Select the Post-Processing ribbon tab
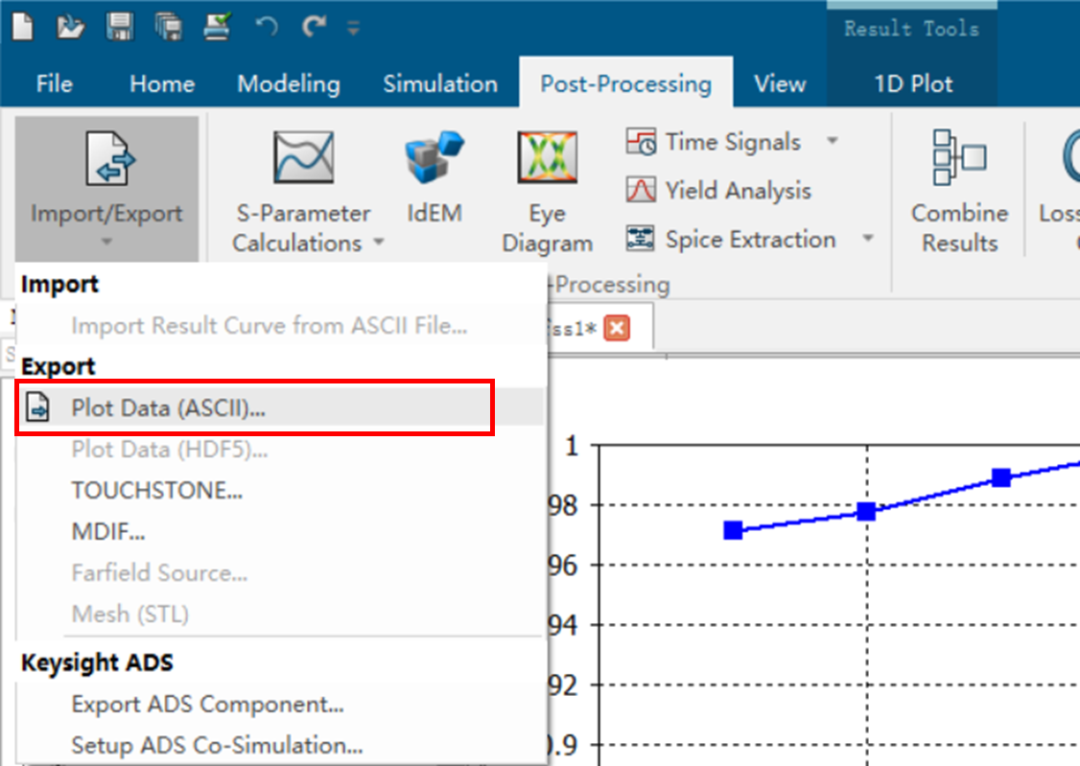The height and width of the screenshot is (766, 1080). 625,84
